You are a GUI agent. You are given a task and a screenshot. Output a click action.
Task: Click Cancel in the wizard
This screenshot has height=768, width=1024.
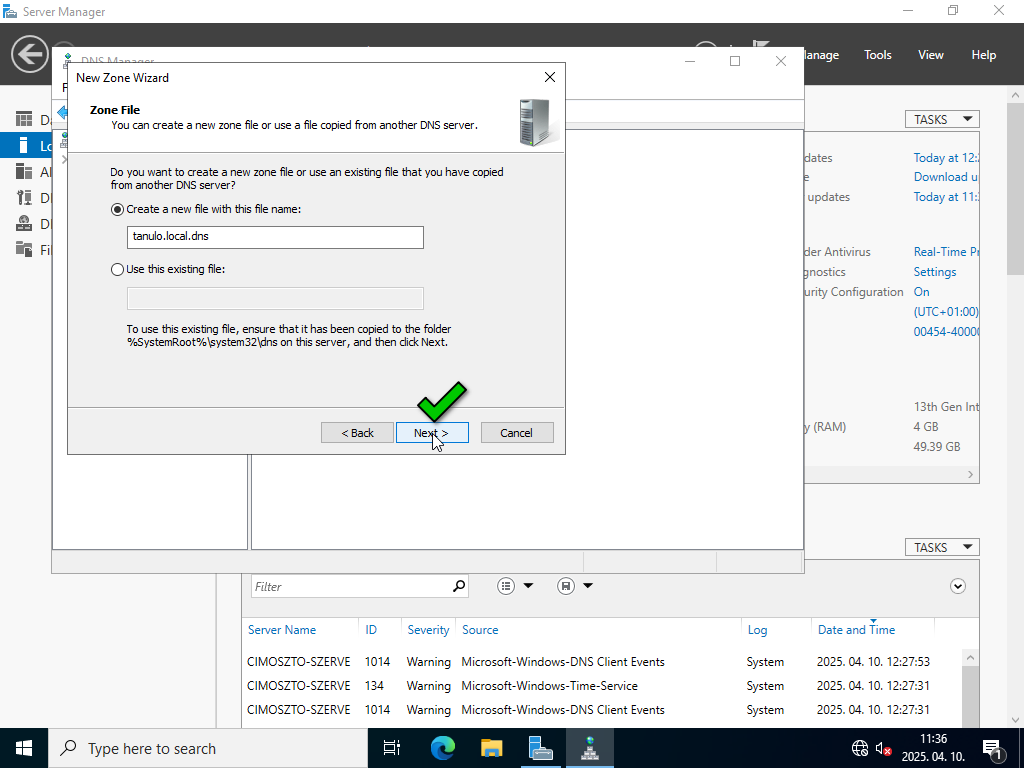(516, 433)
